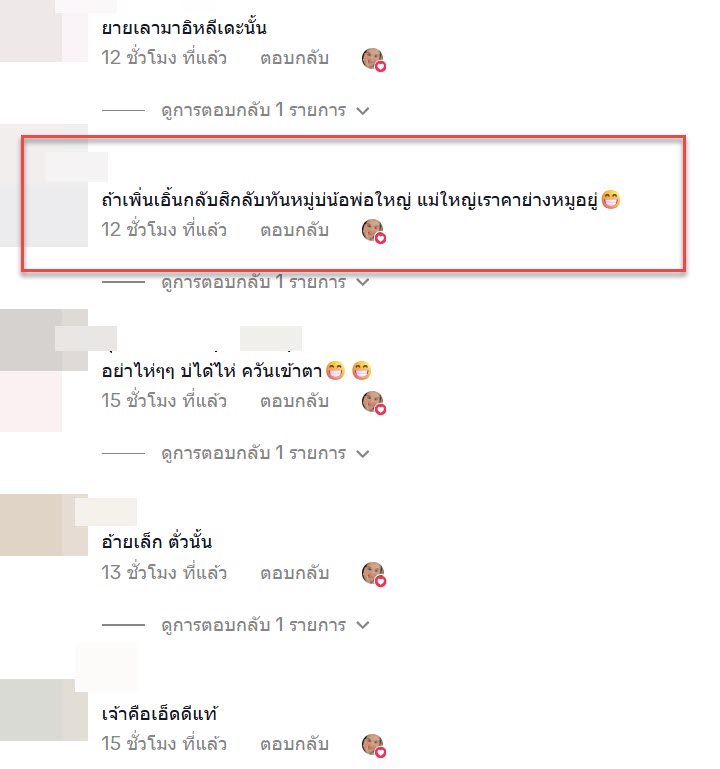Click the 13 ชั่วโมง ที่แล้ว timestamp
Image resolution: width=720 pixels, height=769 pixels.
[x=164, y=573]
